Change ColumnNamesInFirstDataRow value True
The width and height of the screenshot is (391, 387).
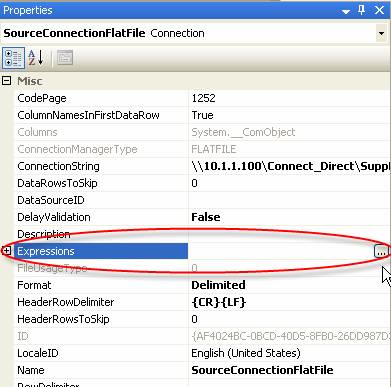tap(202, 115)
